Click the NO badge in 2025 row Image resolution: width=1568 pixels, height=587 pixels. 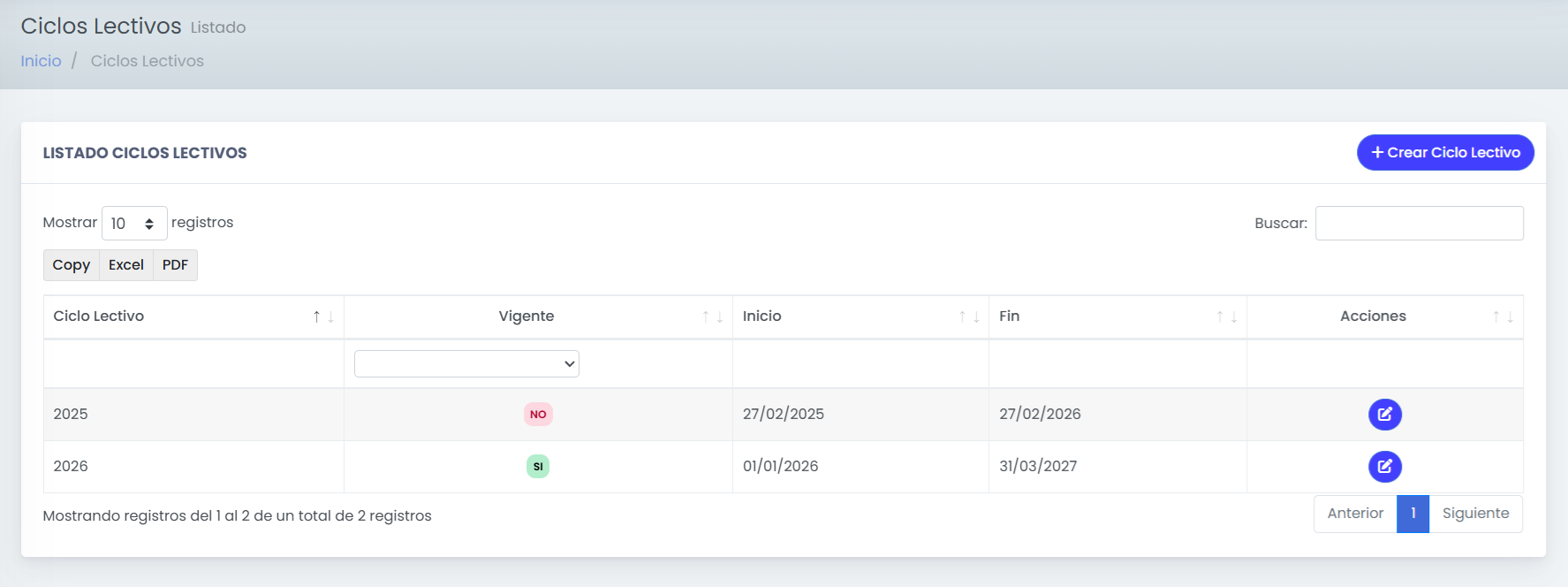tap(538, 415)
